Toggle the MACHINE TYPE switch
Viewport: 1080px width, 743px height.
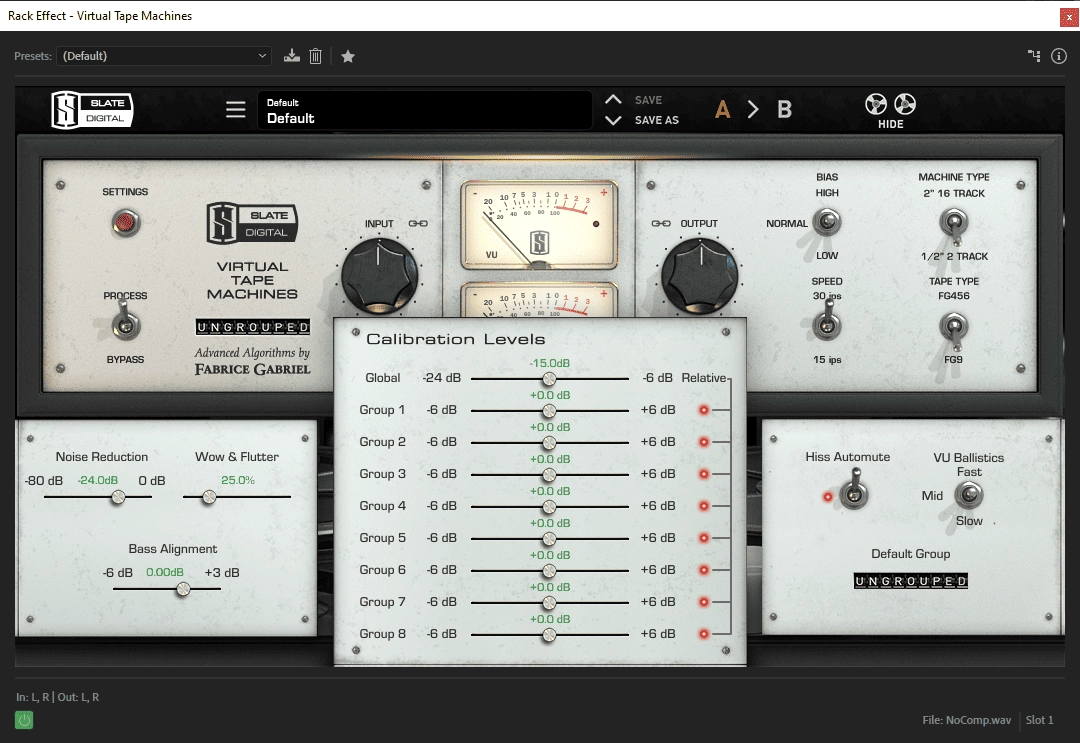click(x=954, y=224)
